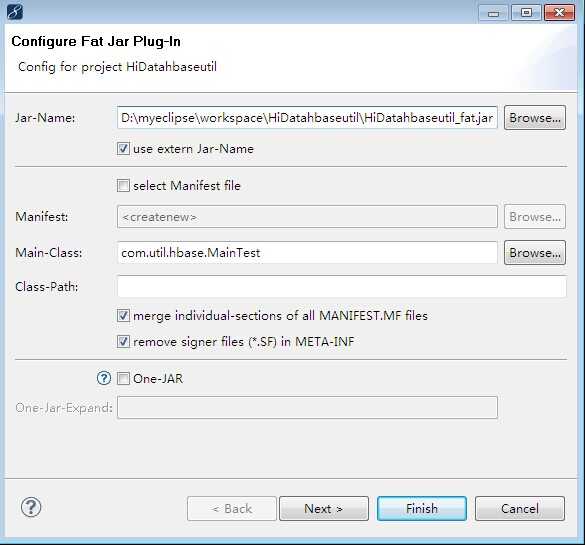Open One-JAR help question mark icon
This screenshot has width=585, height=545.
pyautogui.click(x=104, y=378)
